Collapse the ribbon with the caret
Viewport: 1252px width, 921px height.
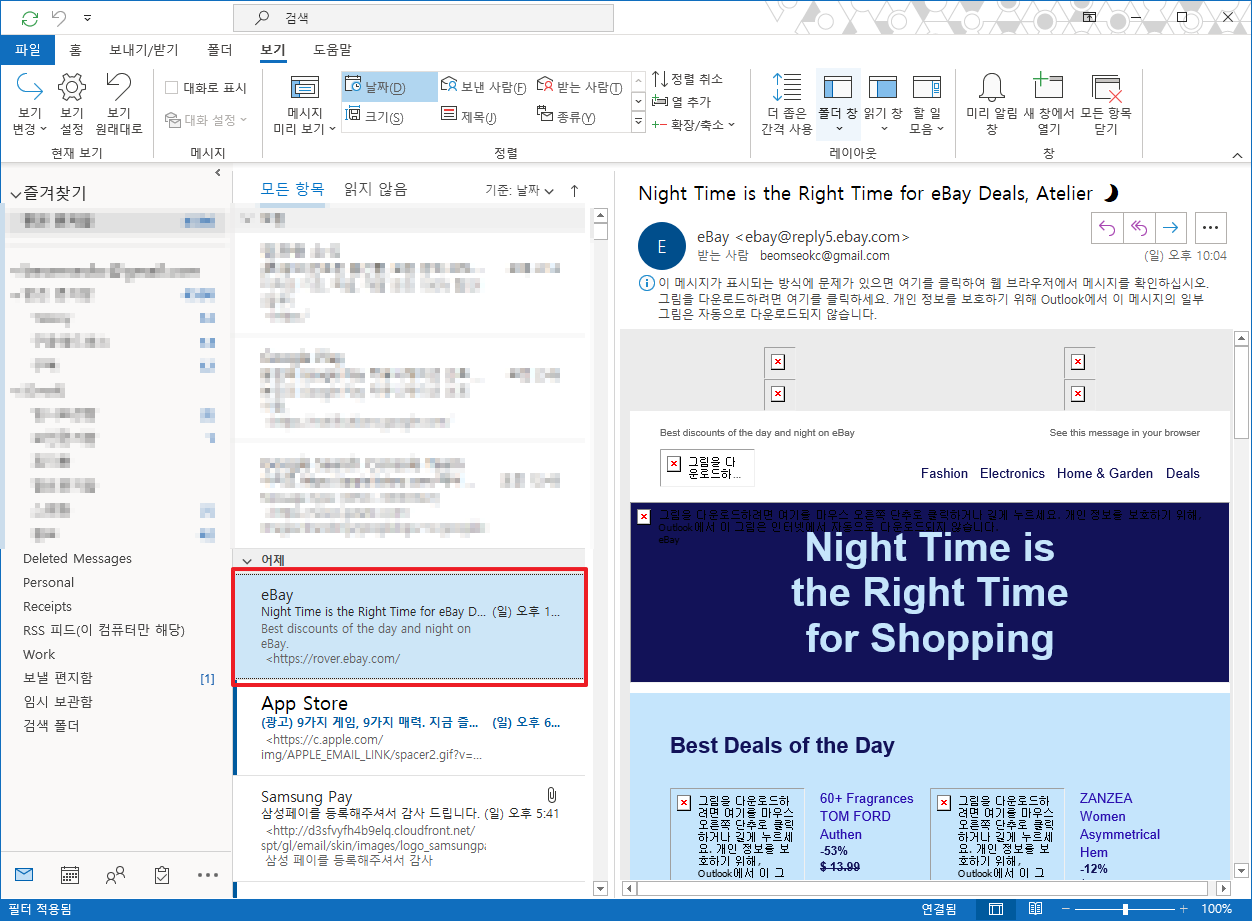(x=1236, y=155)
